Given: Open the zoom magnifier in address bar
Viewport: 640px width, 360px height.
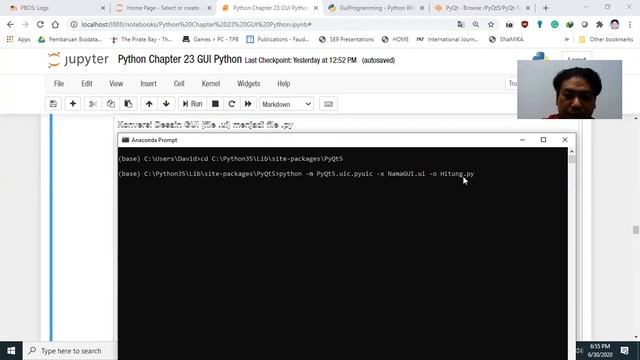Looking at the screenshot, I should 476,24.
